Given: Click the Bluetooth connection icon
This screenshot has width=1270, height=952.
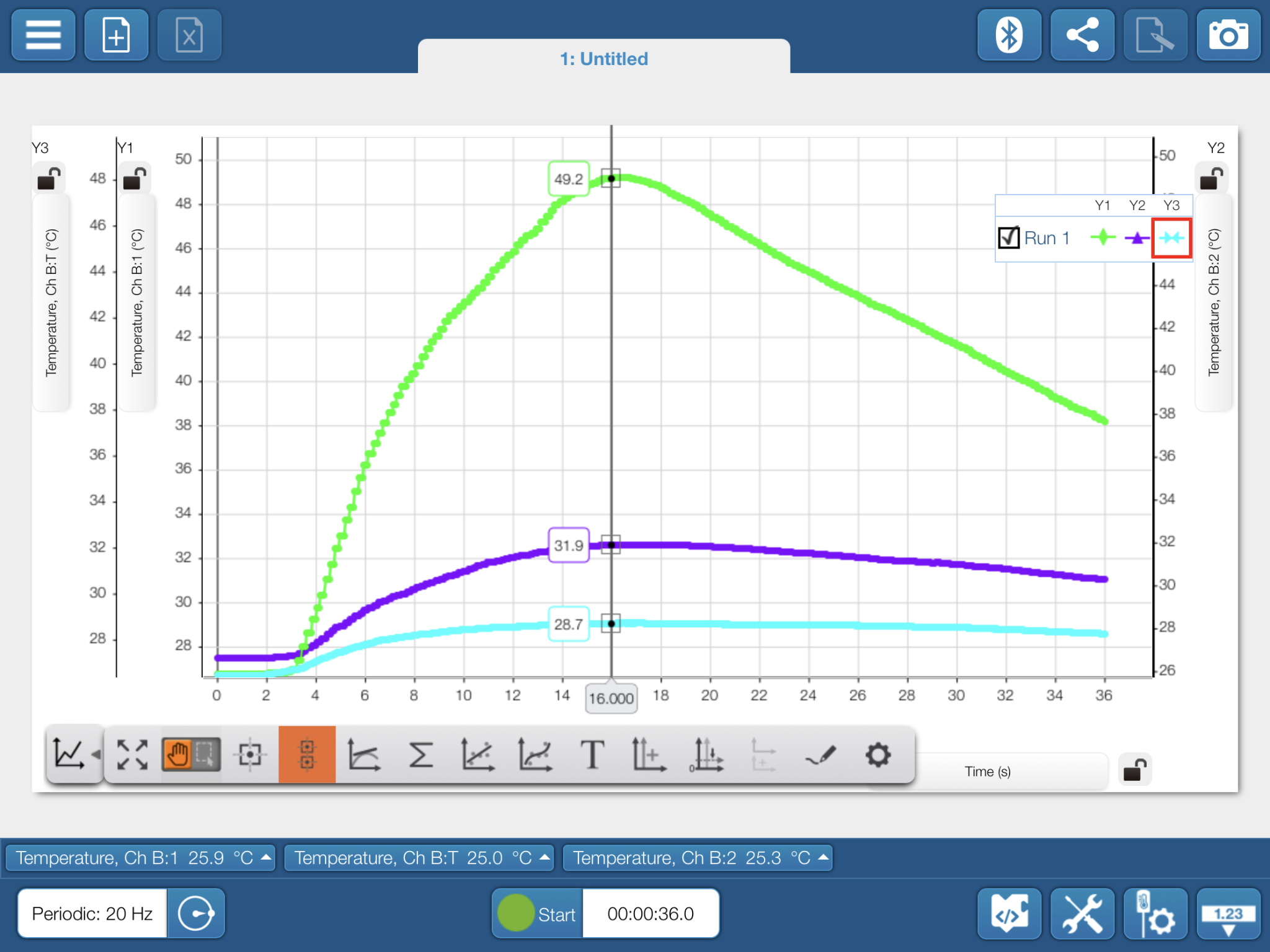Looking at the screenshot, I should point(1009,35).
